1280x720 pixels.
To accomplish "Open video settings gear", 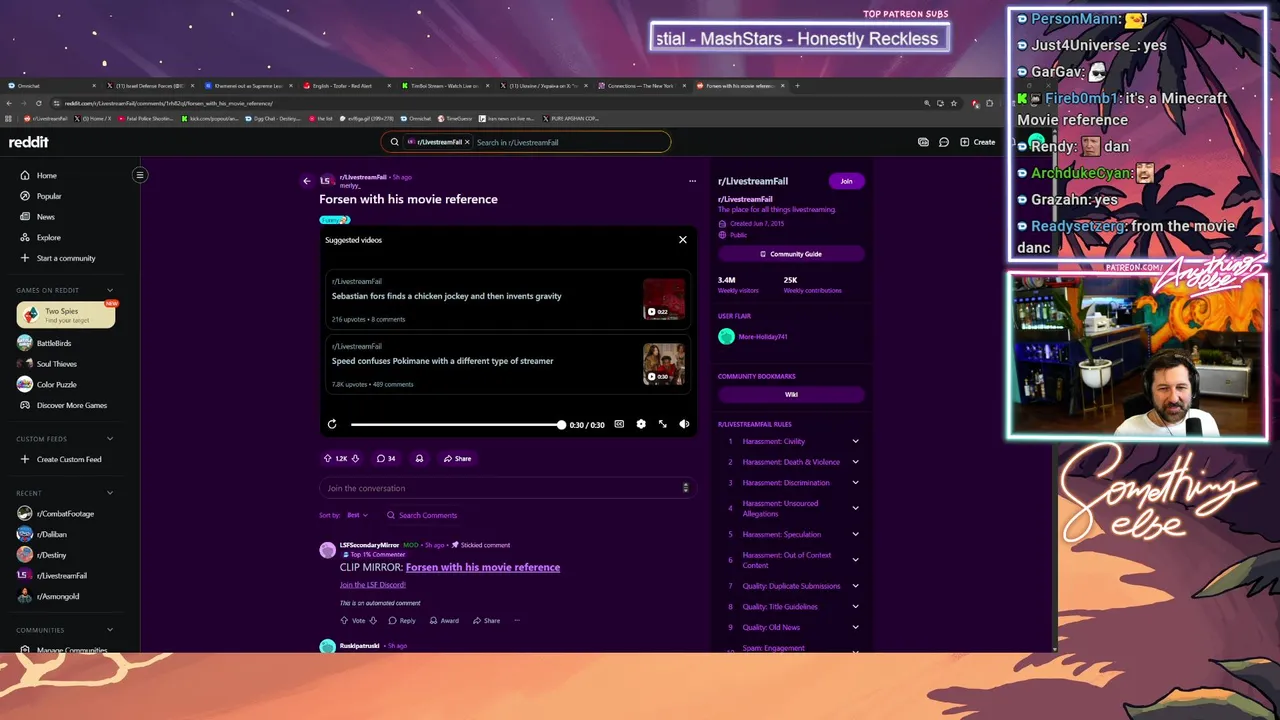I will pos(641,424).
